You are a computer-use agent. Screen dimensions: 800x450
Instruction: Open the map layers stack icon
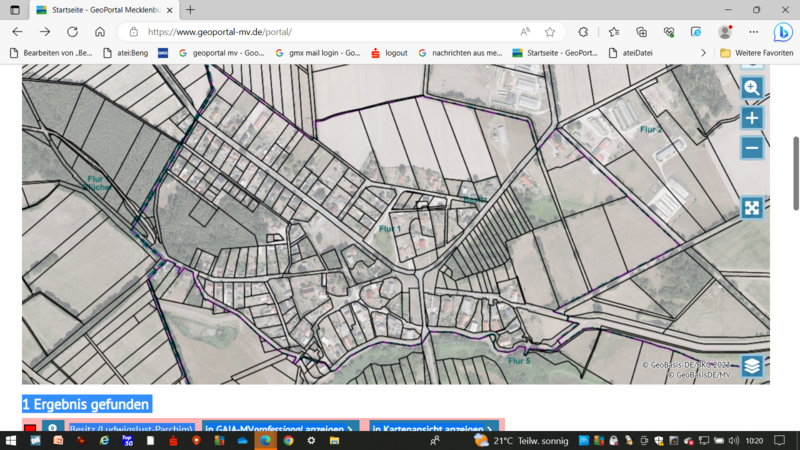[752, 366]
